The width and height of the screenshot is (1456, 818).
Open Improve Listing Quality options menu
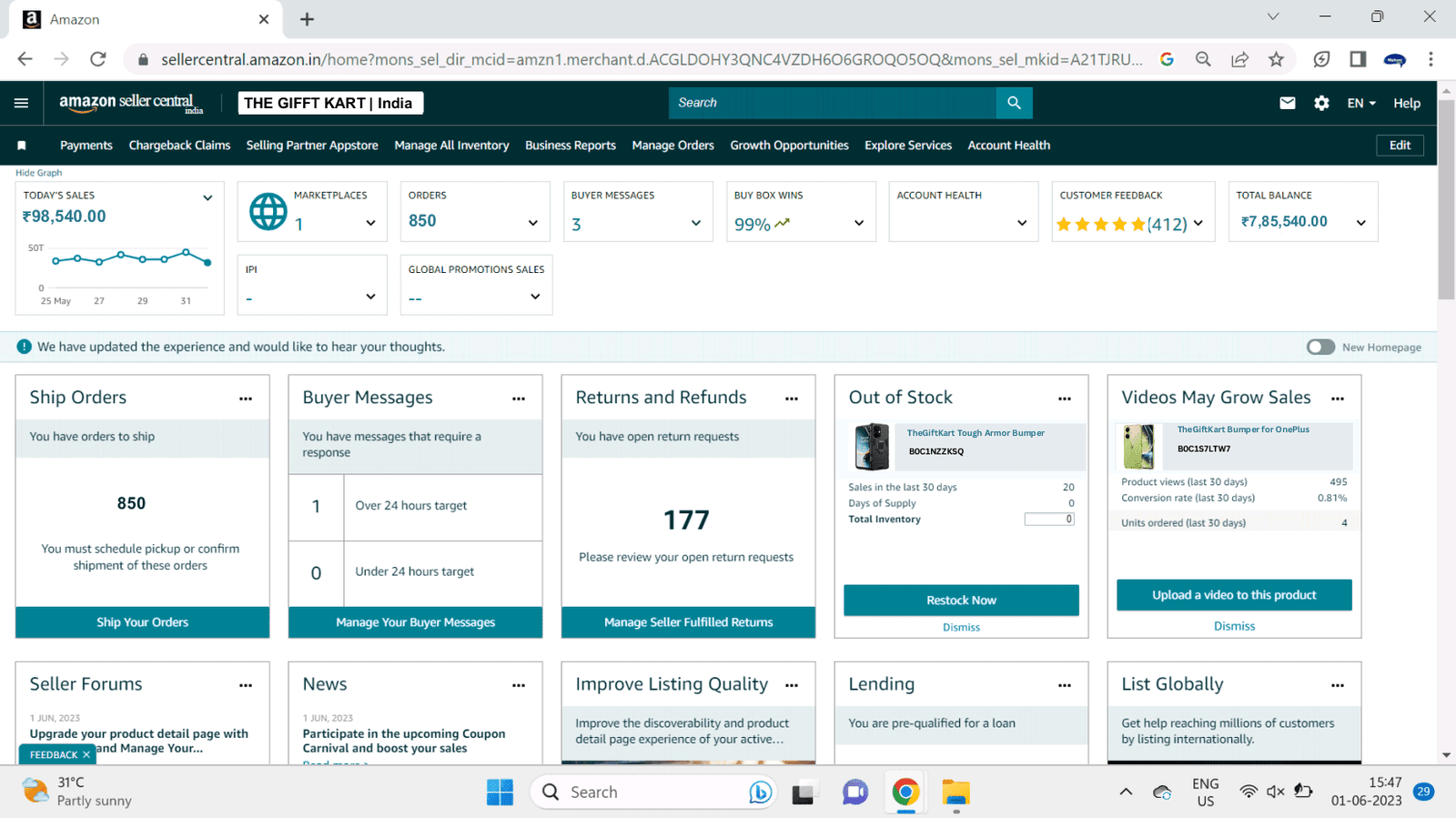click(792, 685)
